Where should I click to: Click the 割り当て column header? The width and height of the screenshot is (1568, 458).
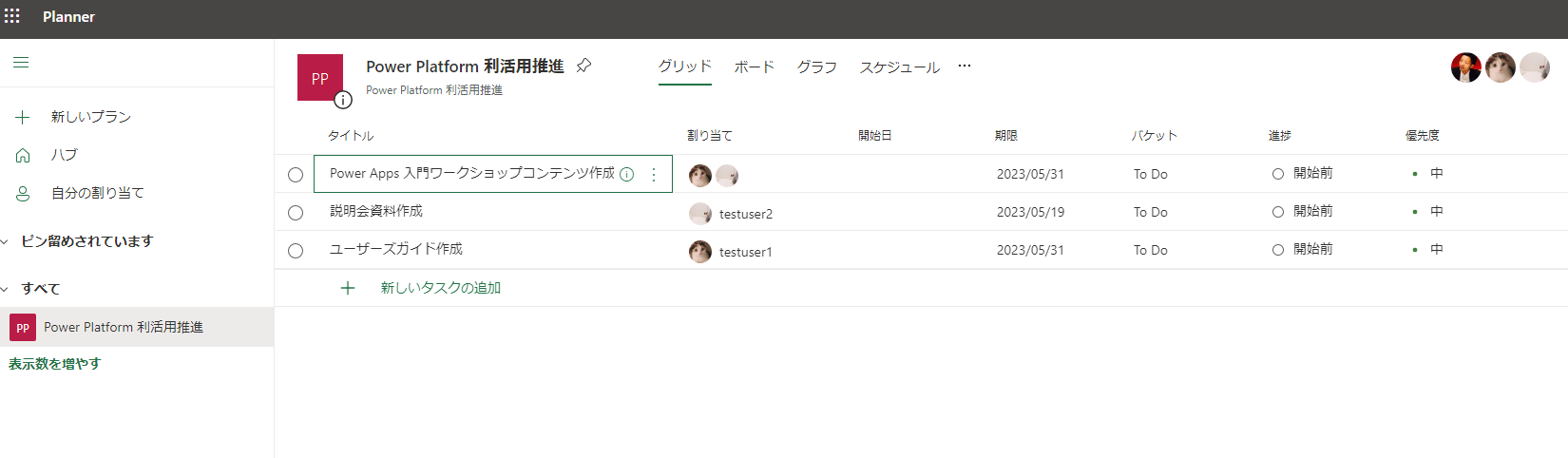pyautogui.click(x=710, y=136)
